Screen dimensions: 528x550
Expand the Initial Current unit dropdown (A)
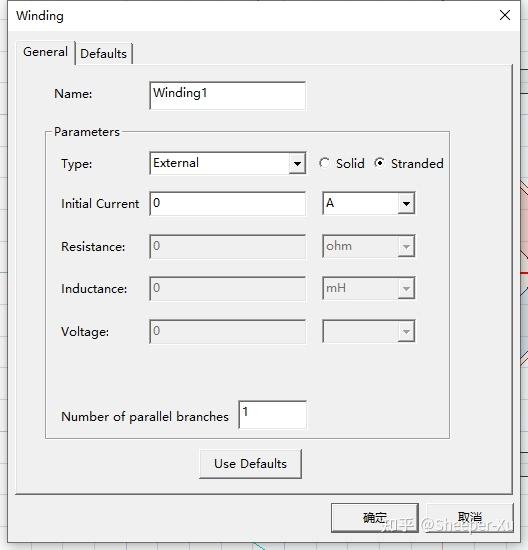click(368, 203)
